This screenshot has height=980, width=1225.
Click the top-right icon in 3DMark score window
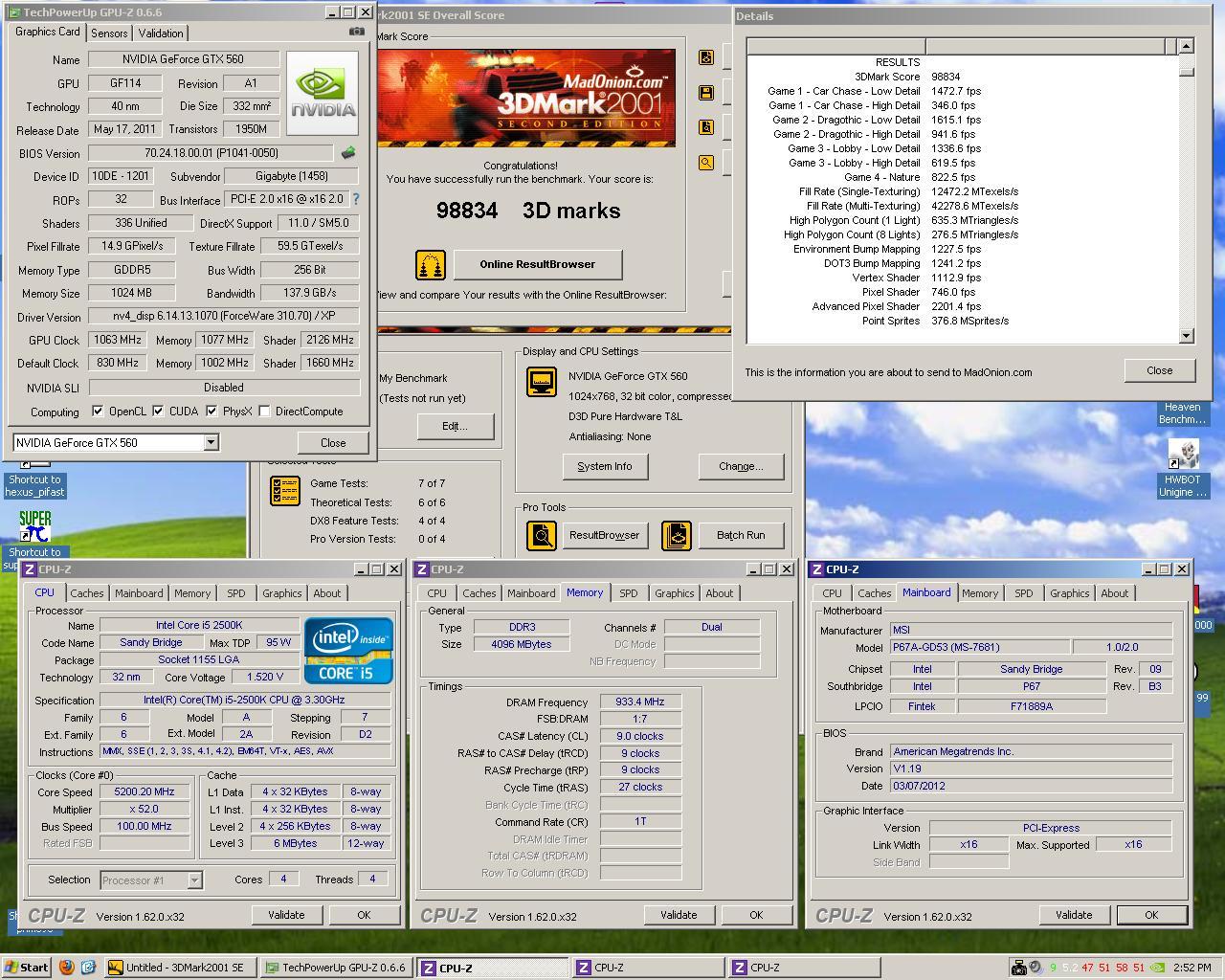[x=706, y=57]
